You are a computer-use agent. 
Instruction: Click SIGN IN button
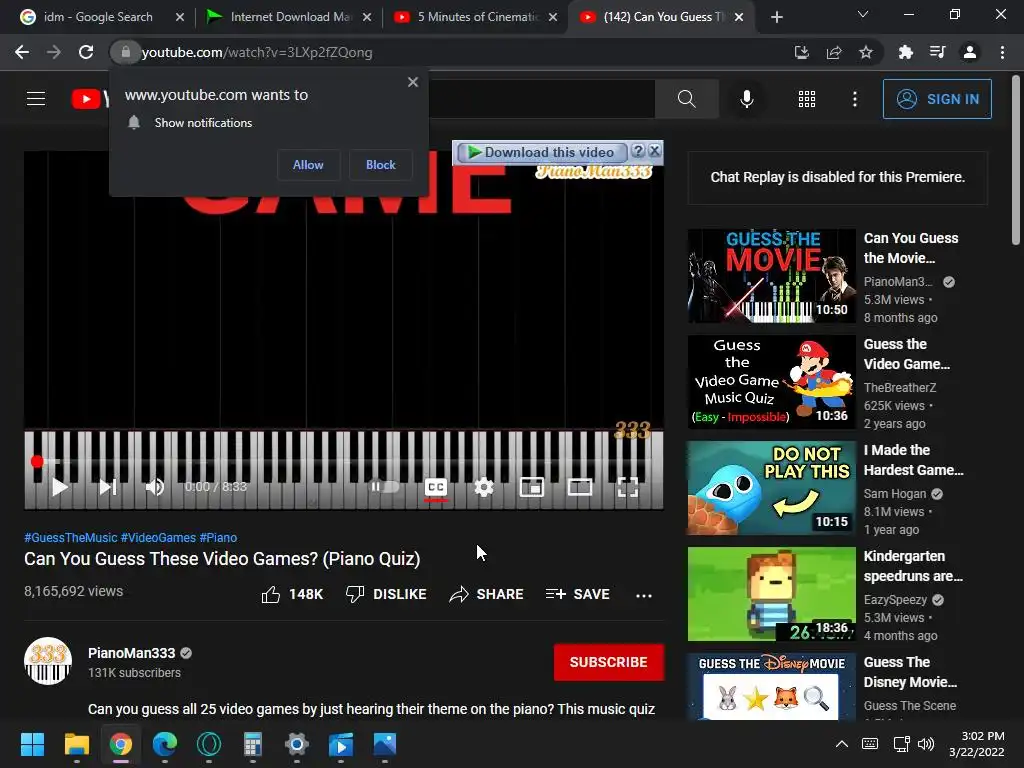pyautogui.click(x=937, y=99)
